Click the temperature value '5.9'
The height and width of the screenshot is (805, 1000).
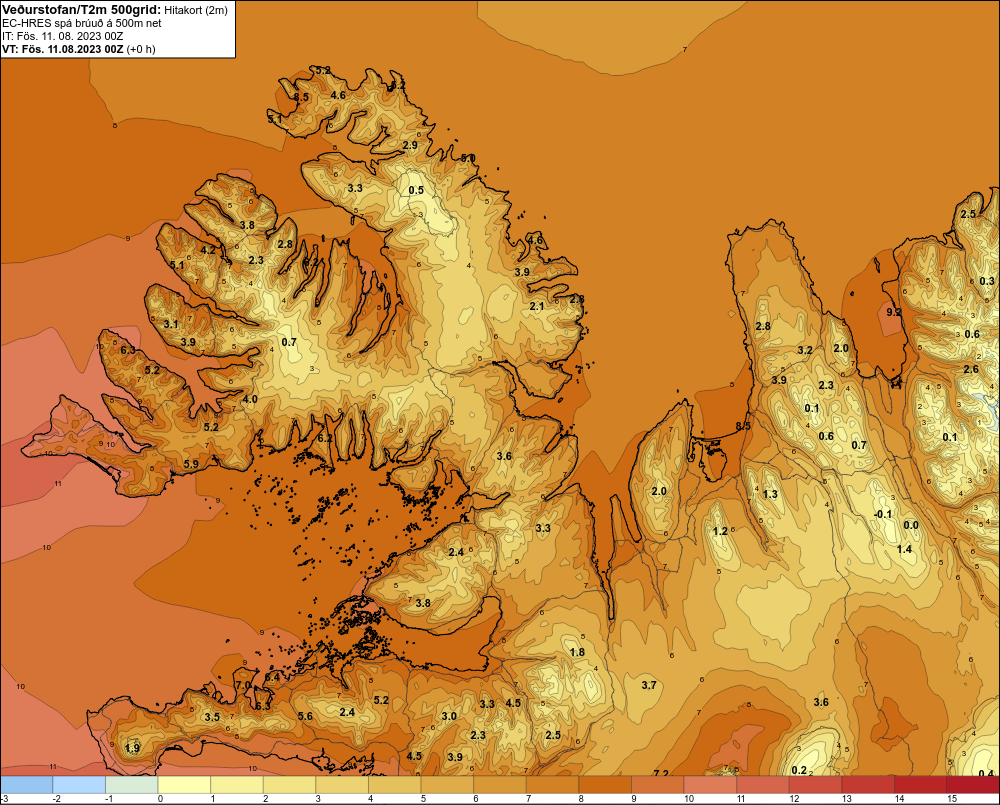(191, 464)
